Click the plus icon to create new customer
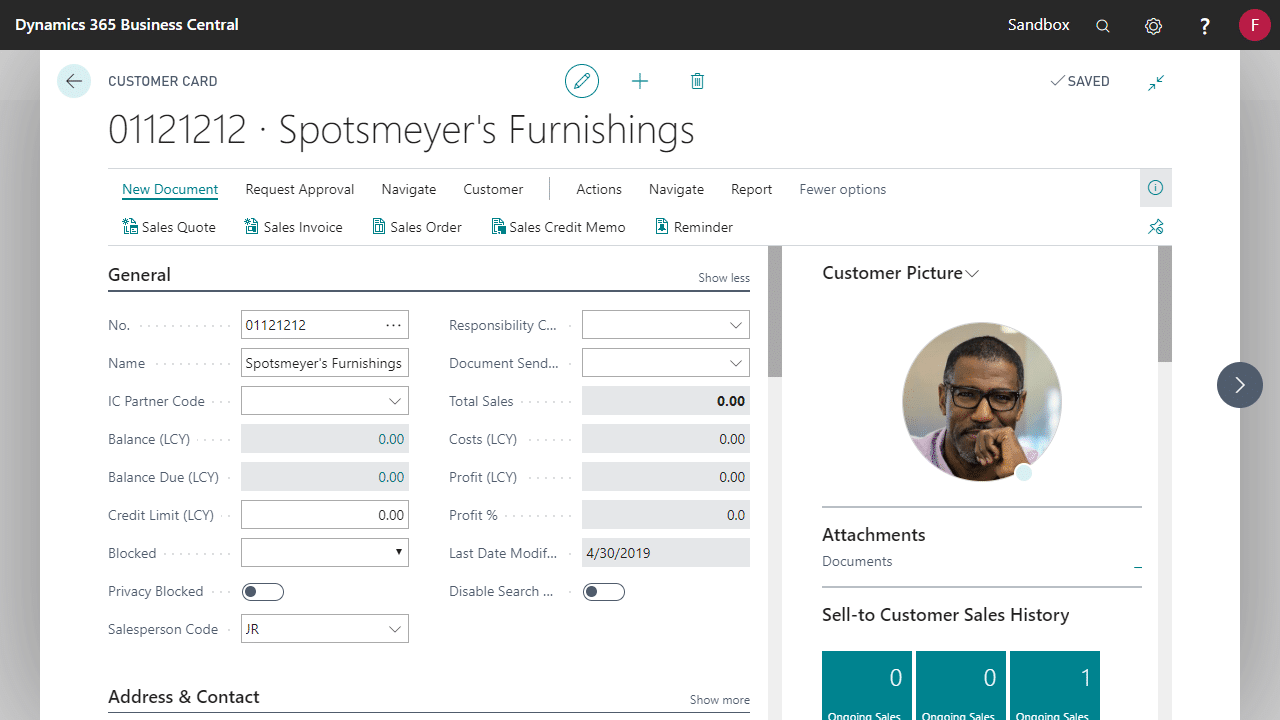This screenshot has width=1280, height=720. coord(640,81)
